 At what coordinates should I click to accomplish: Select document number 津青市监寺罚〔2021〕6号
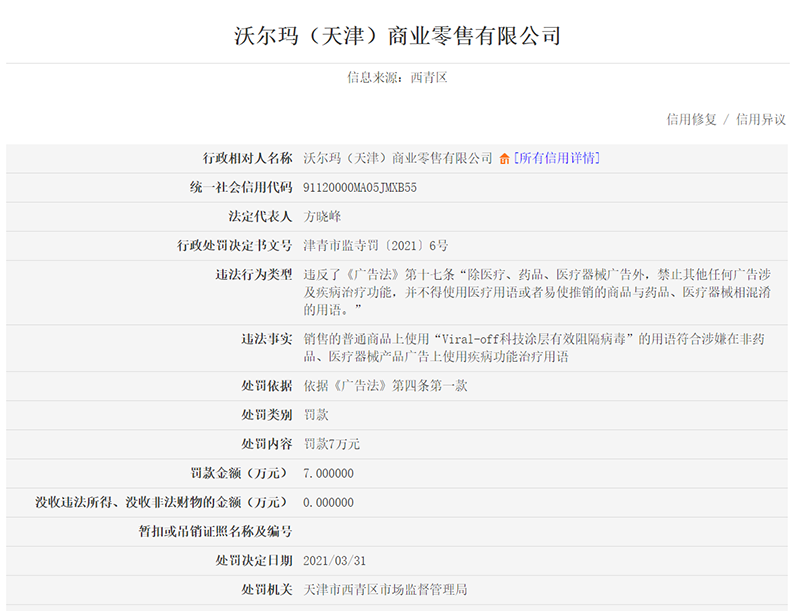[x=376, y=246]
